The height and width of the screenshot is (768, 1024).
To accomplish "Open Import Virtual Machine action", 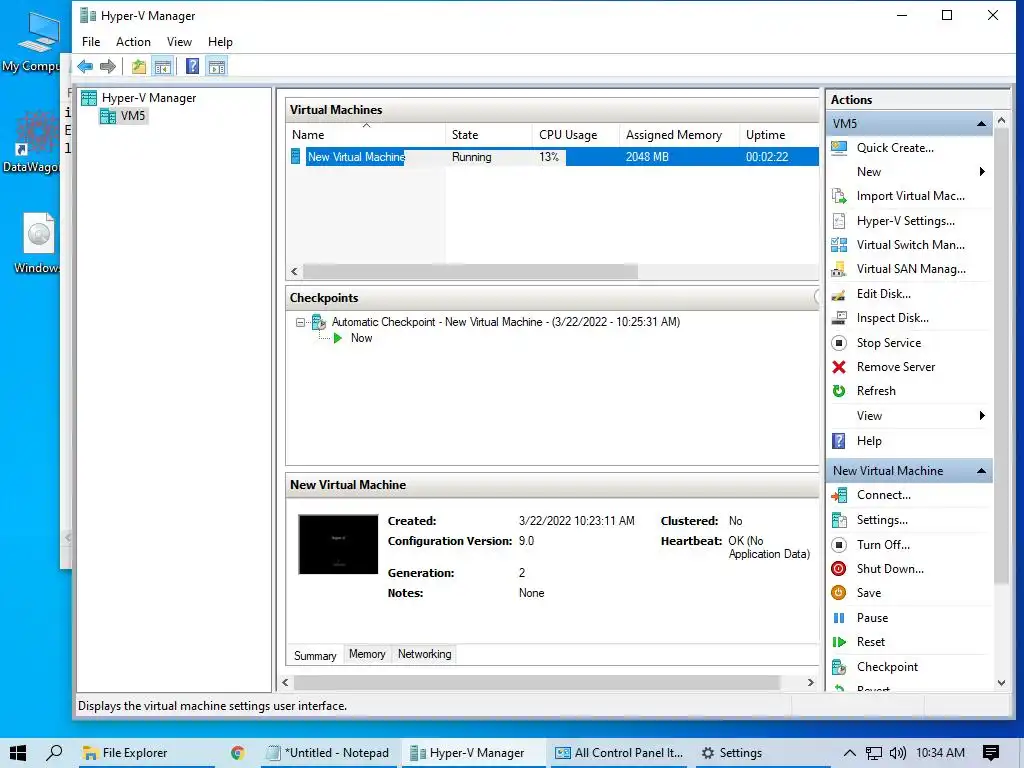I will click(909, 196).
